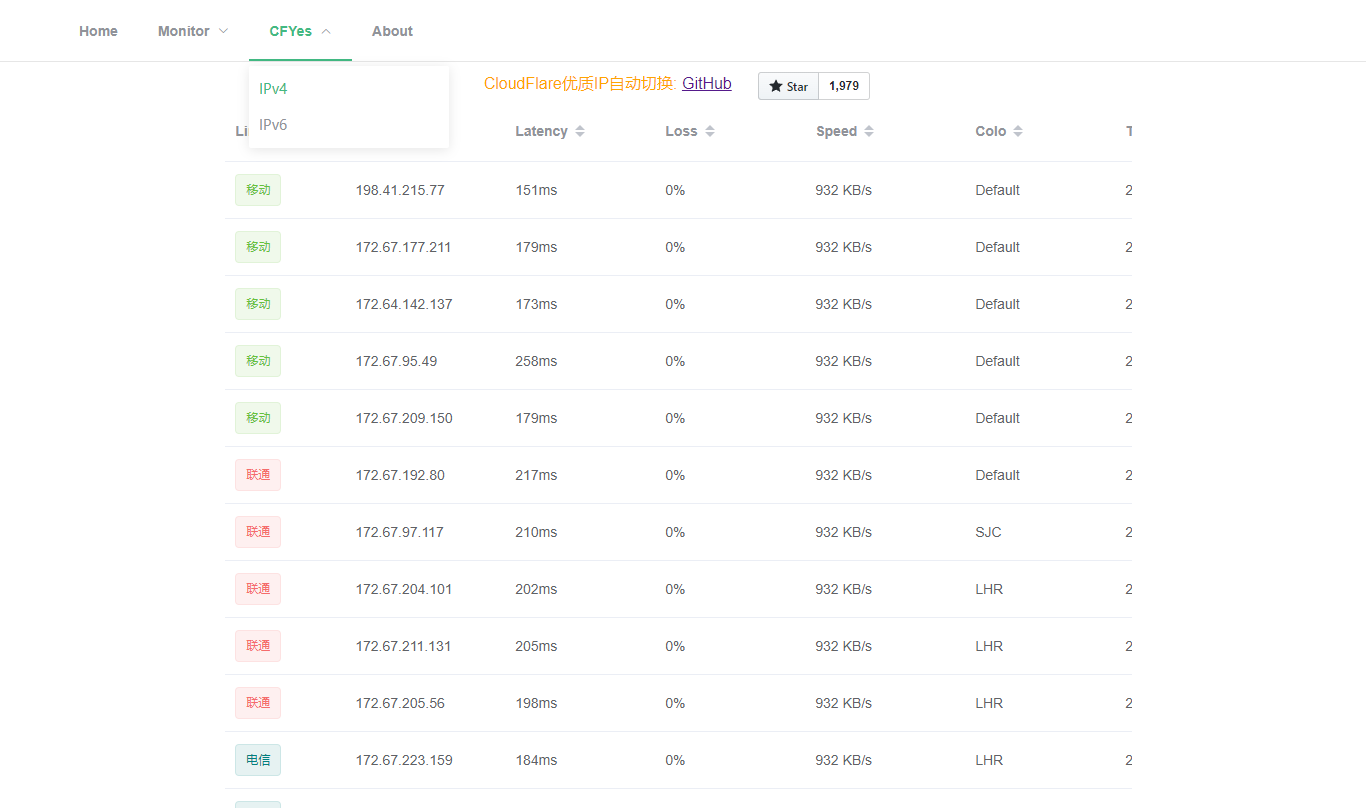Click the 电信 tag for 172.67.223.159
This screenshot has width=1366, height=808.
pos(258,760)
